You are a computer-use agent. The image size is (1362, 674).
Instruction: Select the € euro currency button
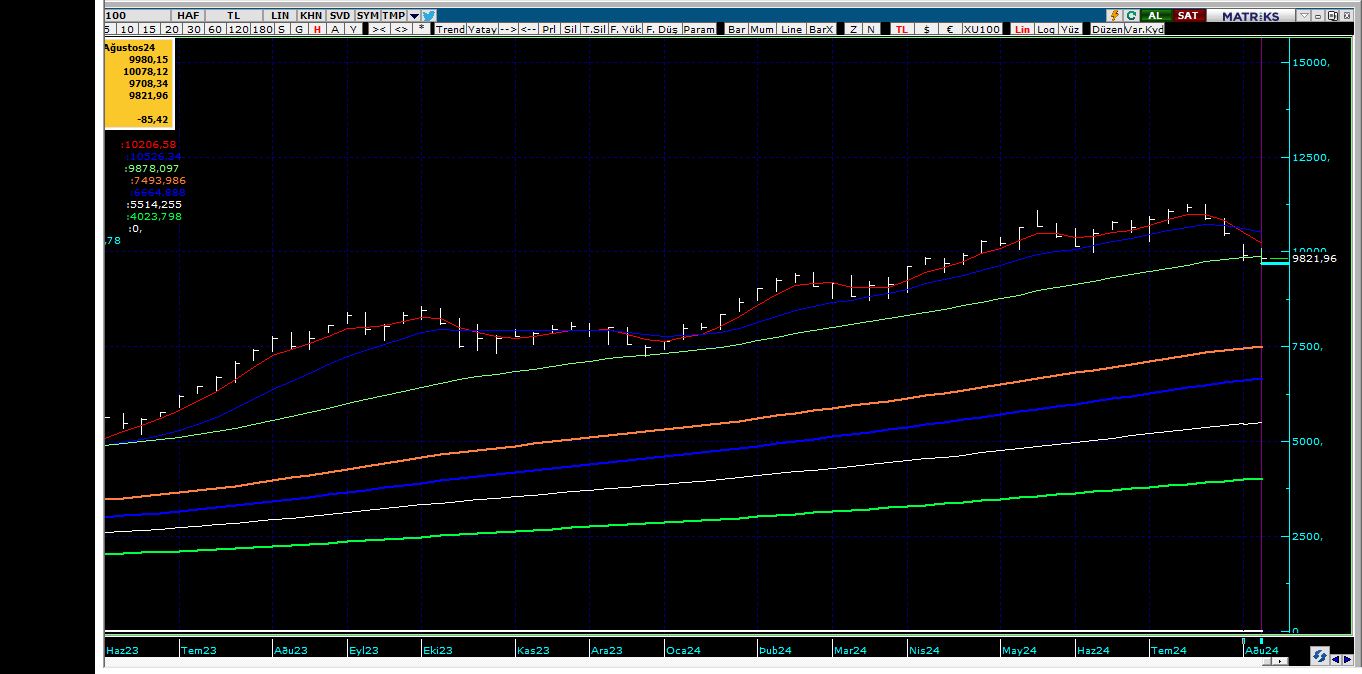pos(950,30)
